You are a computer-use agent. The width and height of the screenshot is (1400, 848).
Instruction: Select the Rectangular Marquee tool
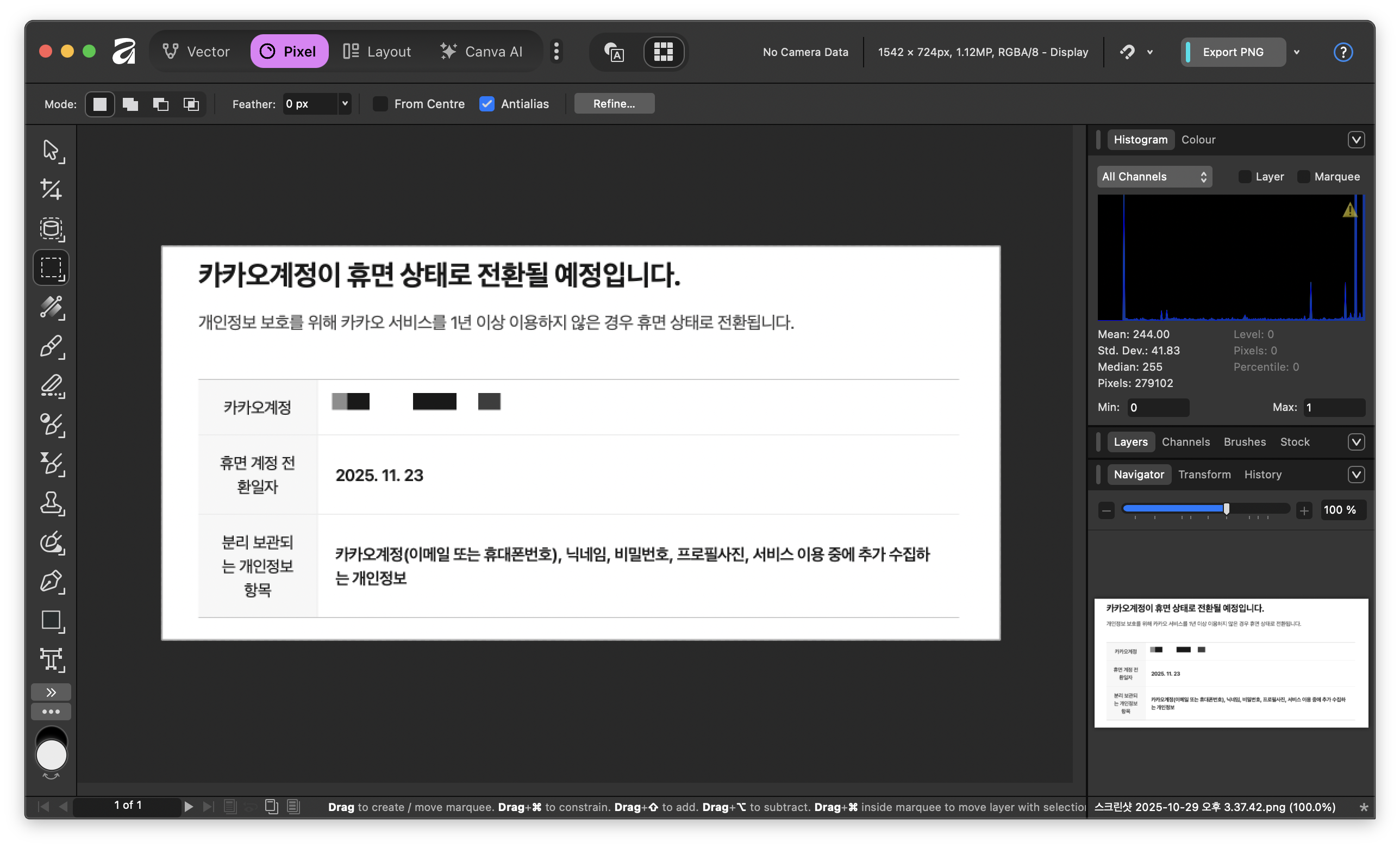(51, 267)
